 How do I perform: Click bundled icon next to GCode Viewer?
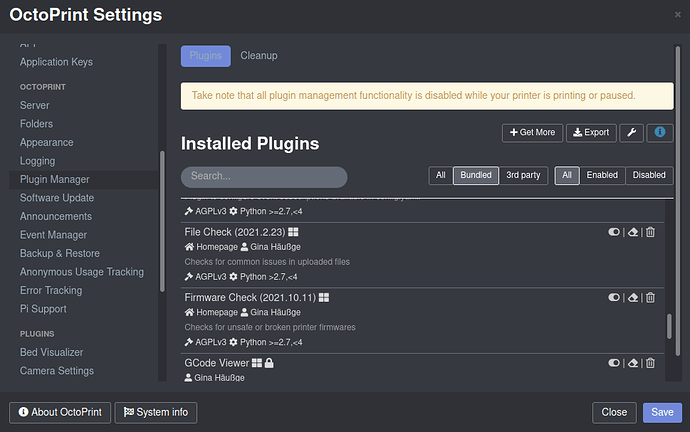click(257, 363)
